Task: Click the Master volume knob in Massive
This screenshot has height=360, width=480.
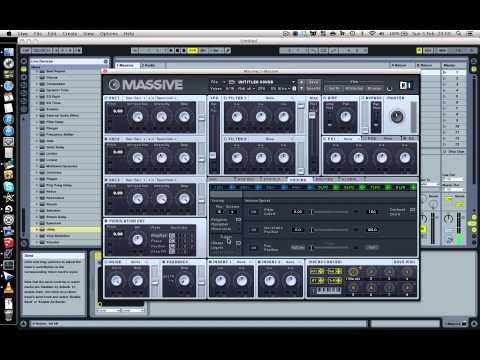Action: 397,117
